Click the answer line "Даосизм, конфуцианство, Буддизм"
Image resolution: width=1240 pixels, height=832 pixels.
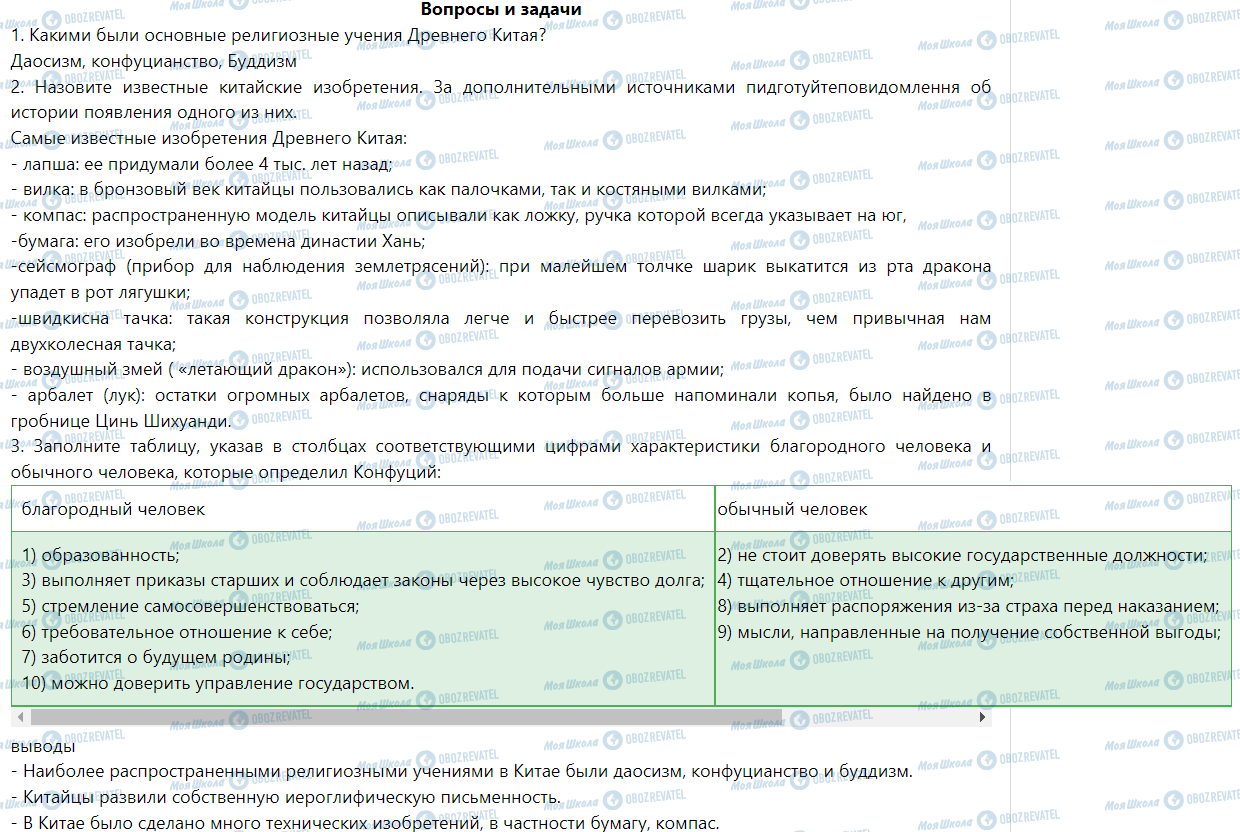[140, 61]
